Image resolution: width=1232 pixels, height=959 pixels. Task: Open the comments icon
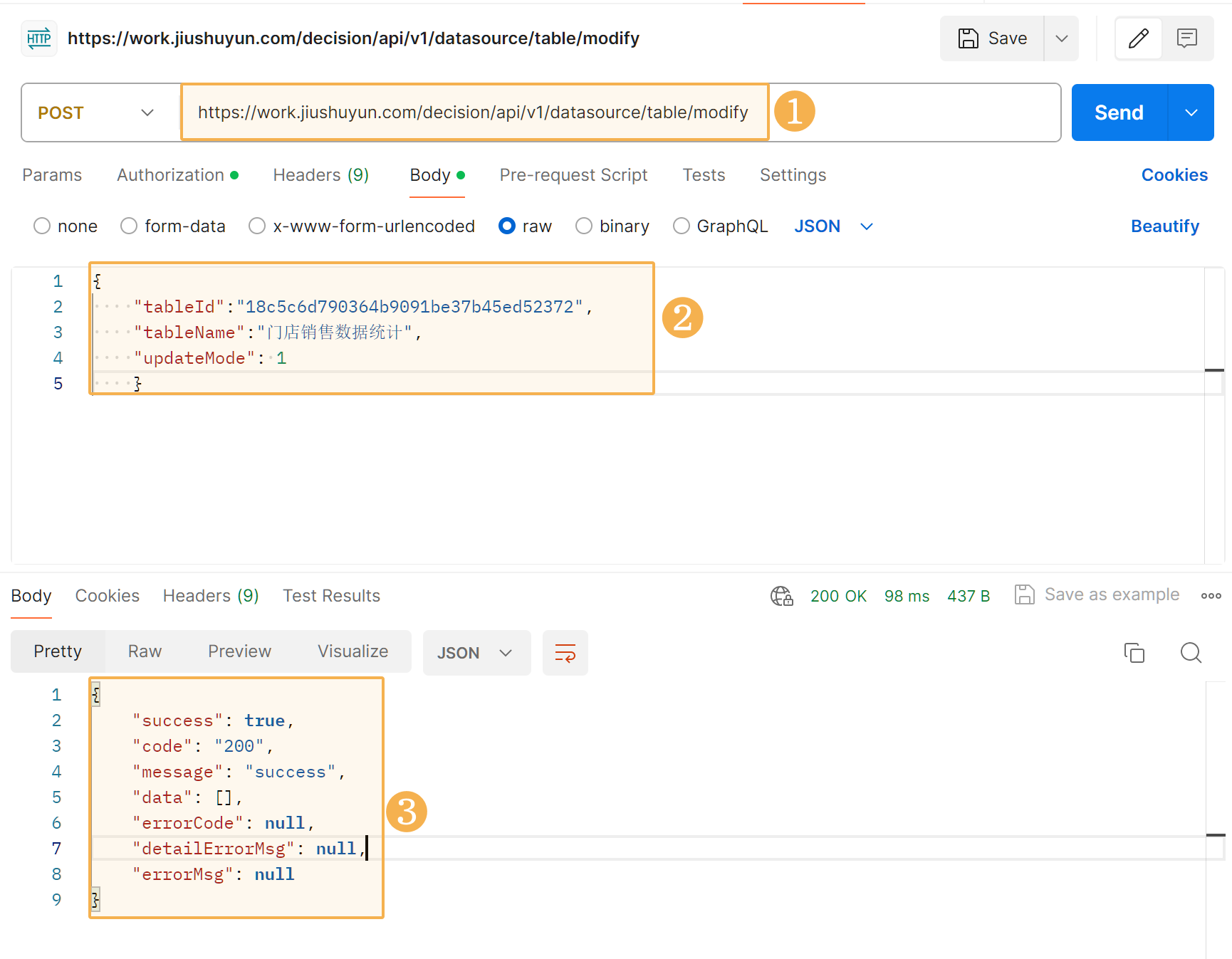click(x=1186, y=38)
